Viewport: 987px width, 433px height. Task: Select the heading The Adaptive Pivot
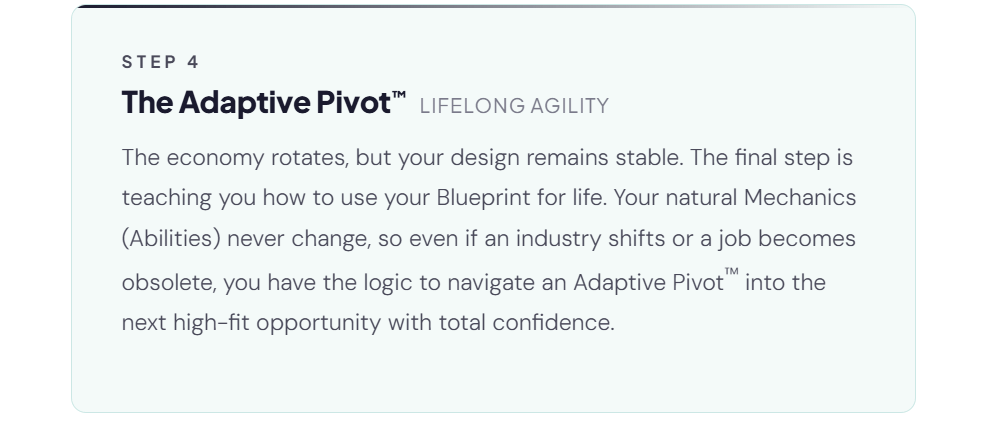tap(255, 103)
